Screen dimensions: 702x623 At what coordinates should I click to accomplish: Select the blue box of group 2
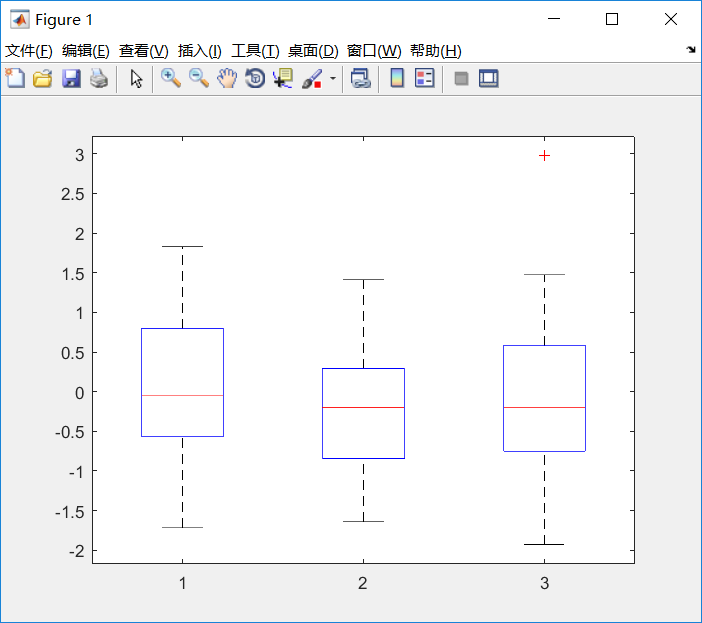click(x=364, y=414)
